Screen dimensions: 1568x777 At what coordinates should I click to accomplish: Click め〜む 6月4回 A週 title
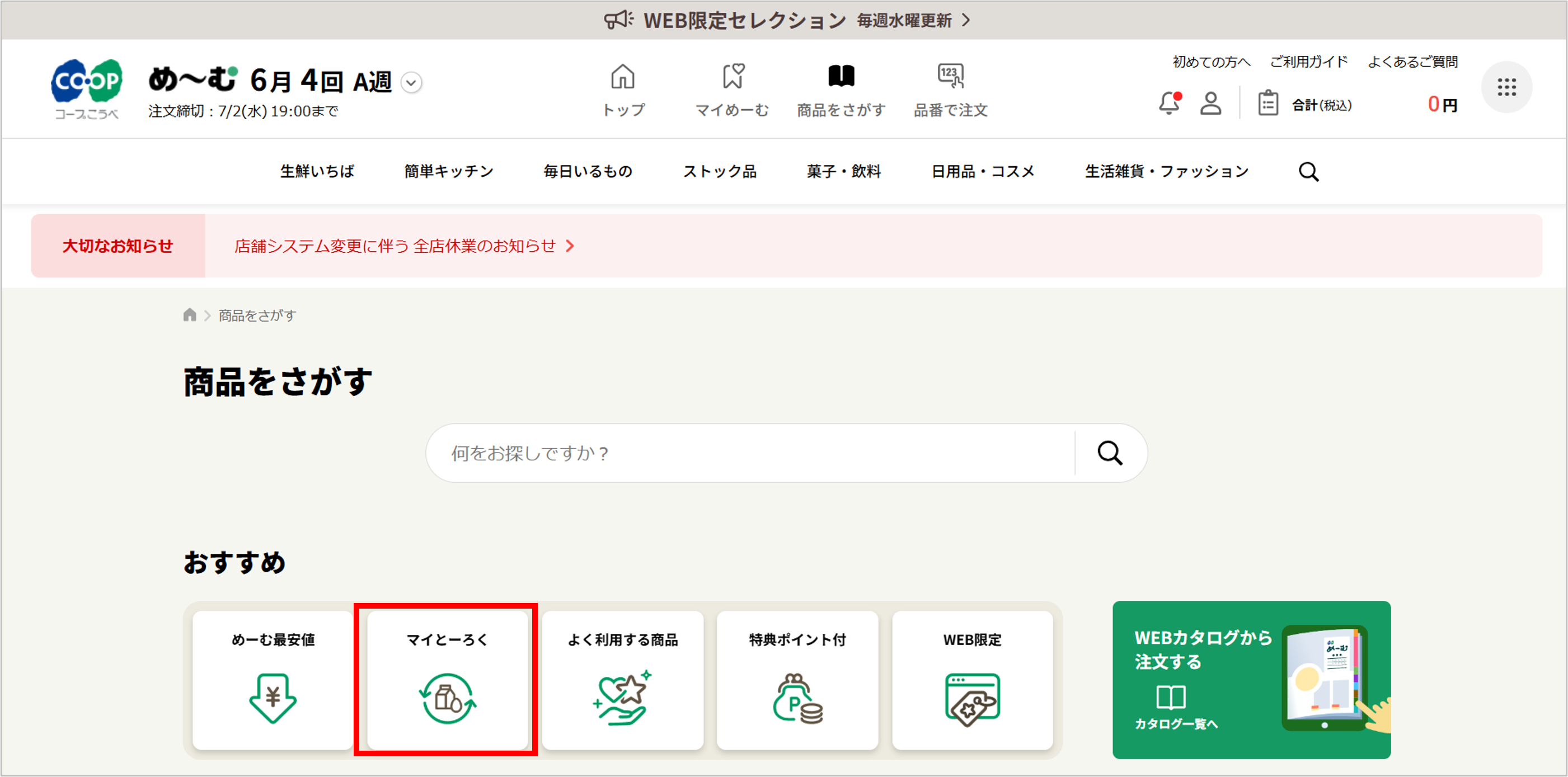(270, 81)
